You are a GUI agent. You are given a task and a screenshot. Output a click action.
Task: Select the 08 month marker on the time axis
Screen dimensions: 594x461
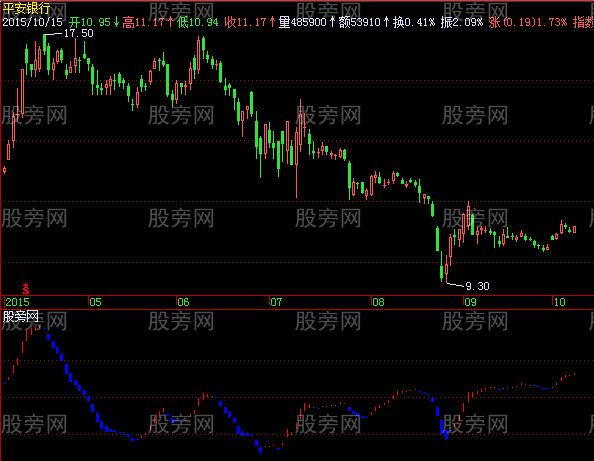pyautogui.click(x=378, y=302)
